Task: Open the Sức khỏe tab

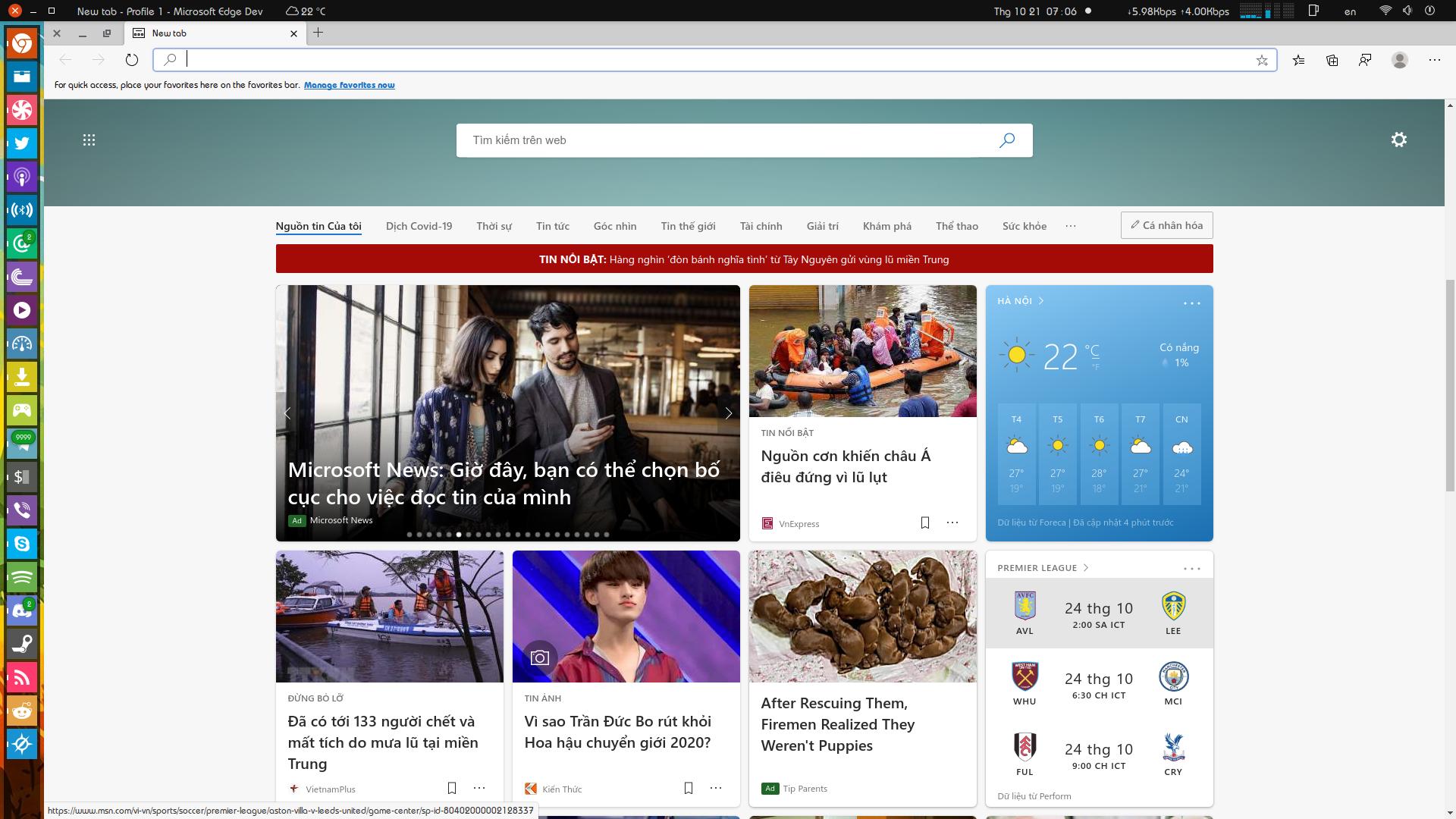Action: (x=1025, y=226)
